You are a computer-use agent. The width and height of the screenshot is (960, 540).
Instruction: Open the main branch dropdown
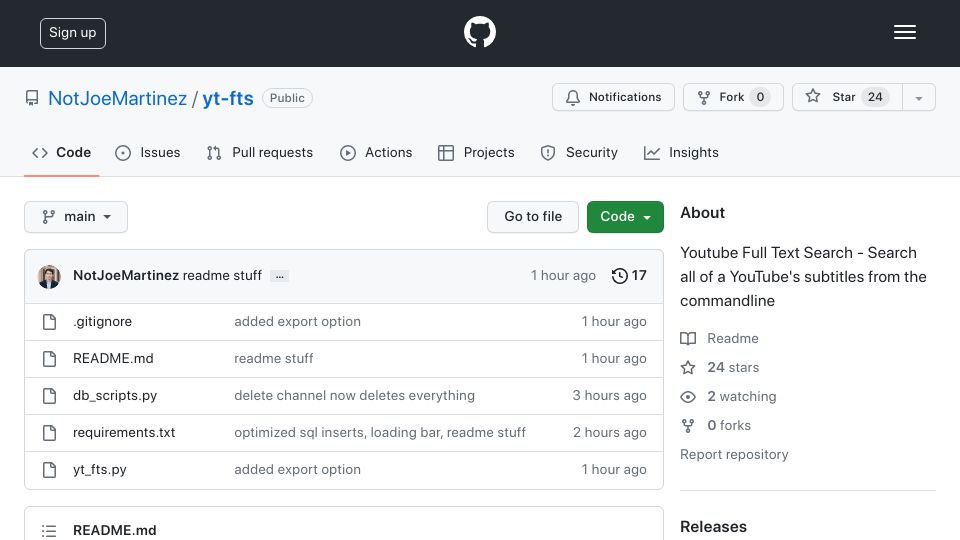point(76,217)
